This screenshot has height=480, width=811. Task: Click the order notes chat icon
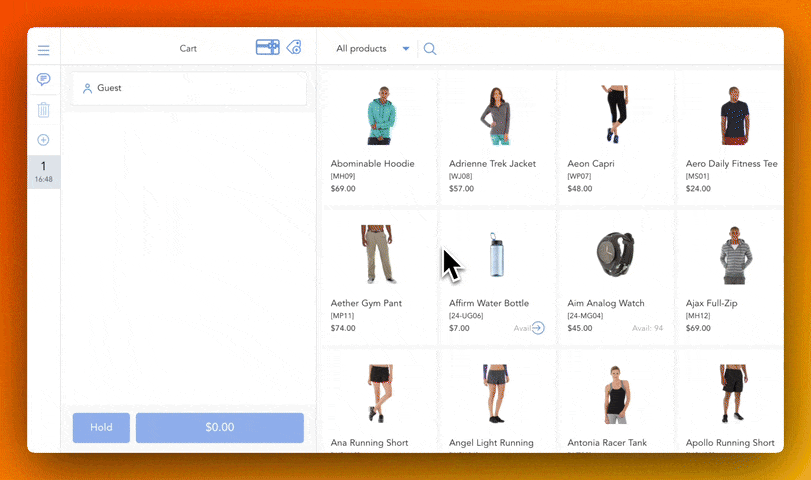43,80
